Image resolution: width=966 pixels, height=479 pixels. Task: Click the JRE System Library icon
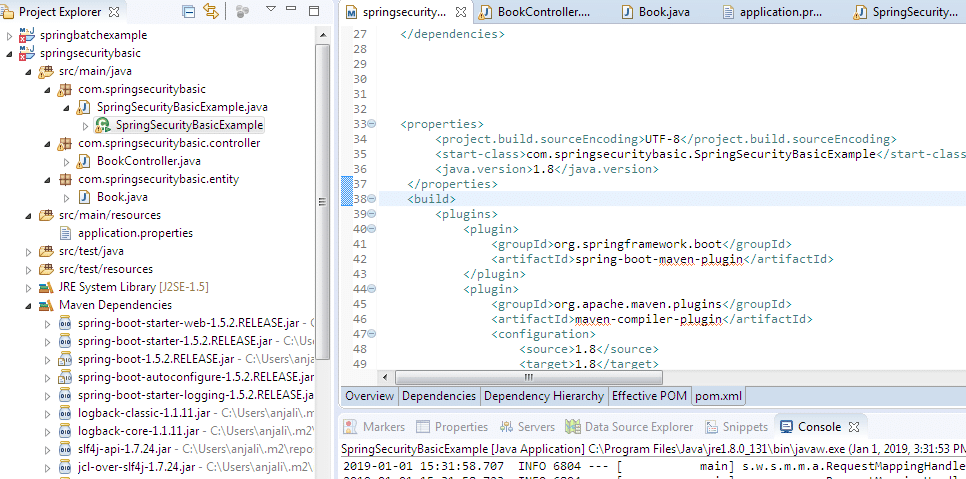pos(46,287)
